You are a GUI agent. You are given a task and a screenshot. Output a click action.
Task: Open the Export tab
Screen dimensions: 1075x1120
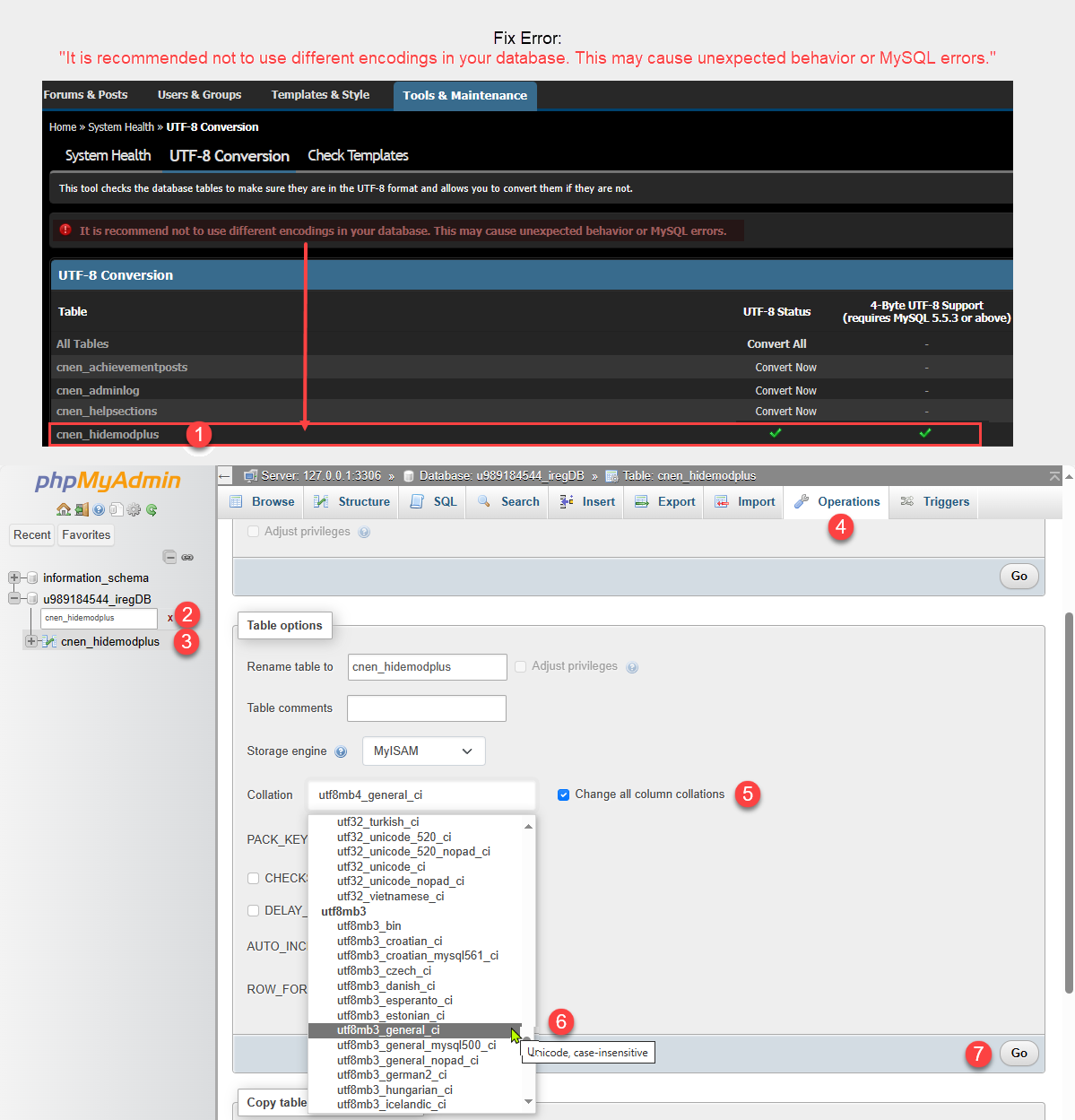[x=664, y=502]
